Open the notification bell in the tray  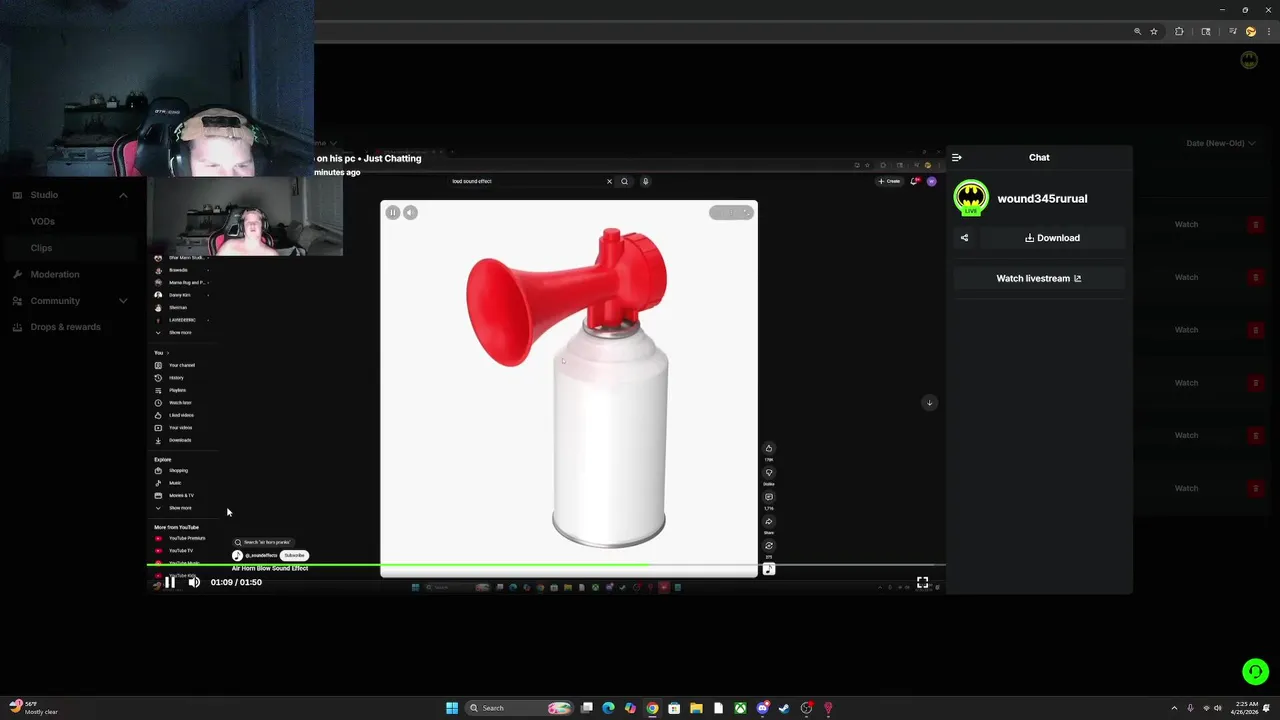tap(1268, 708)
